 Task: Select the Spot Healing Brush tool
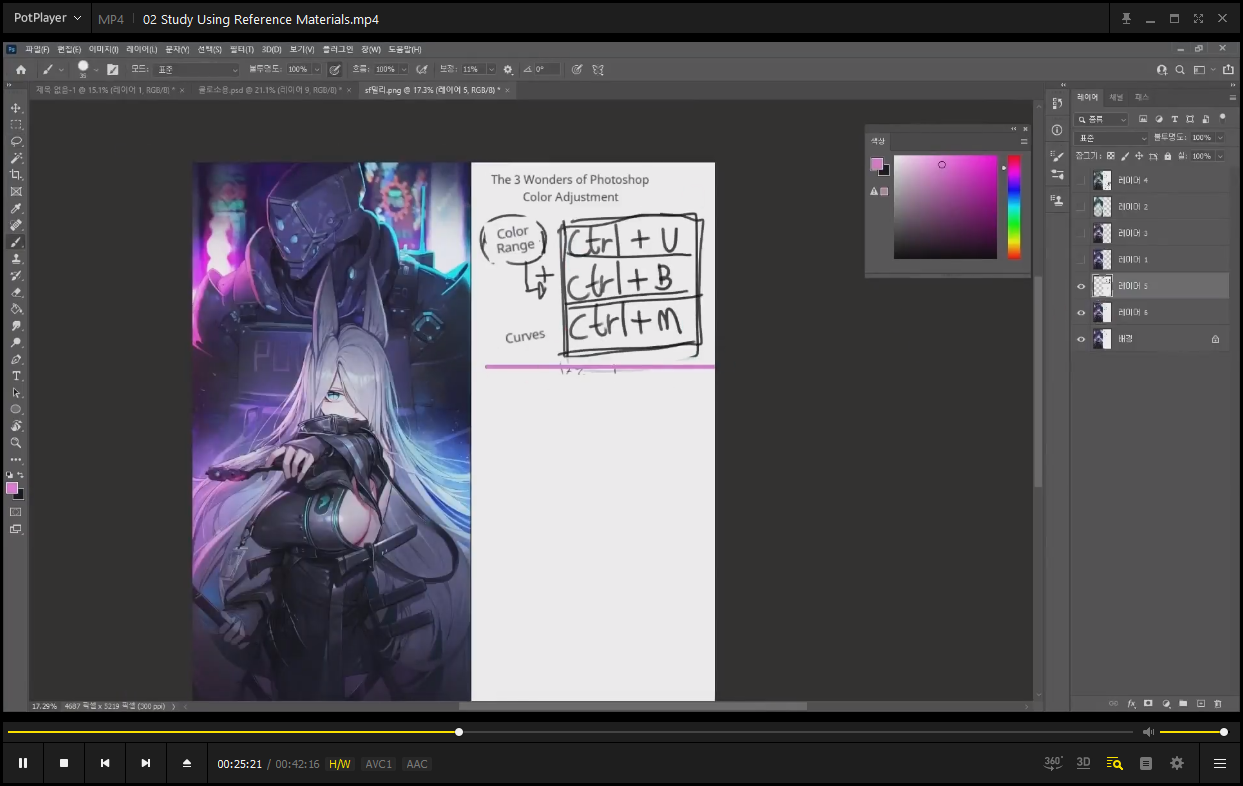16,225
